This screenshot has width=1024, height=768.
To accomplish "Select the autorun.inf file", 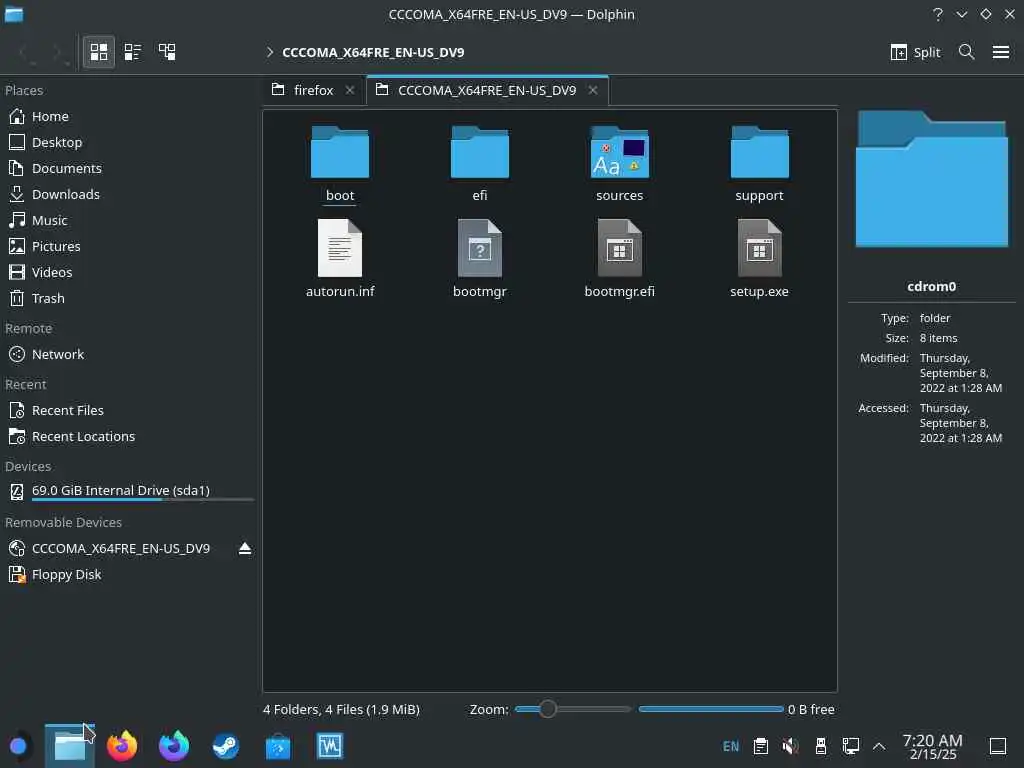I will [x=340, y=259].
